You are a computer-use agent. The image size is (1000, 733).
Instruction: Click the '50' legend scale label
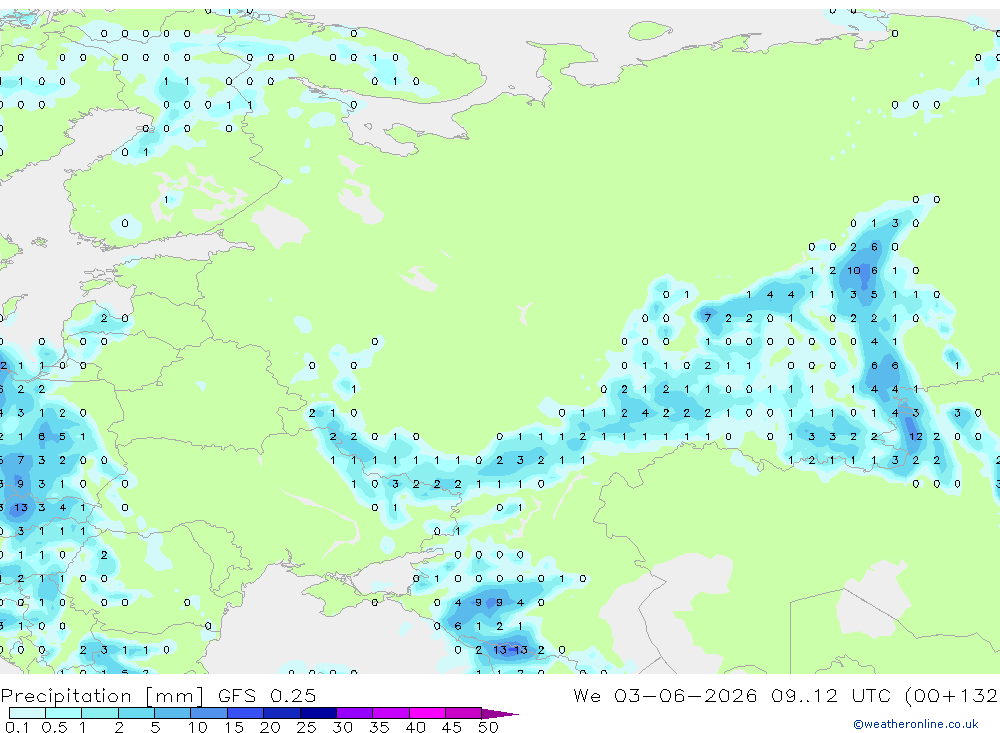[489, 727]
